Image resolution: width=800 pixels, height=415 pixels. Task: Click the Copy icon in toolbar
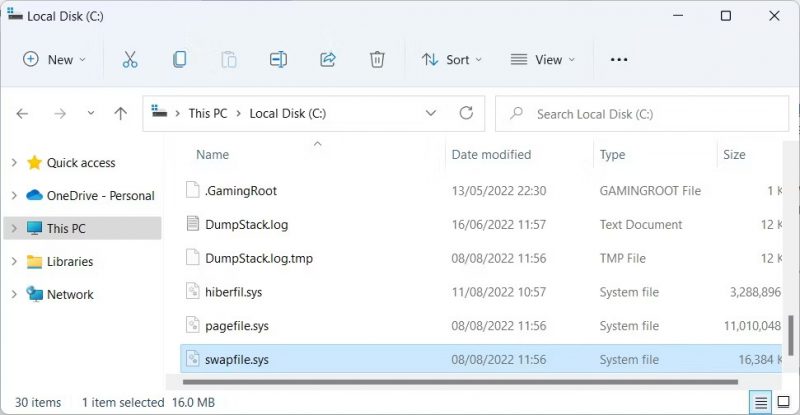[x=179, y=60]
